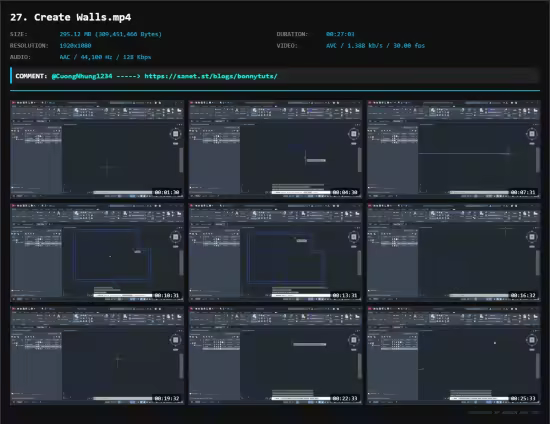550x424 pixels.
Task: Select the resolution value 1920x1080
Action: pos(75,46)
